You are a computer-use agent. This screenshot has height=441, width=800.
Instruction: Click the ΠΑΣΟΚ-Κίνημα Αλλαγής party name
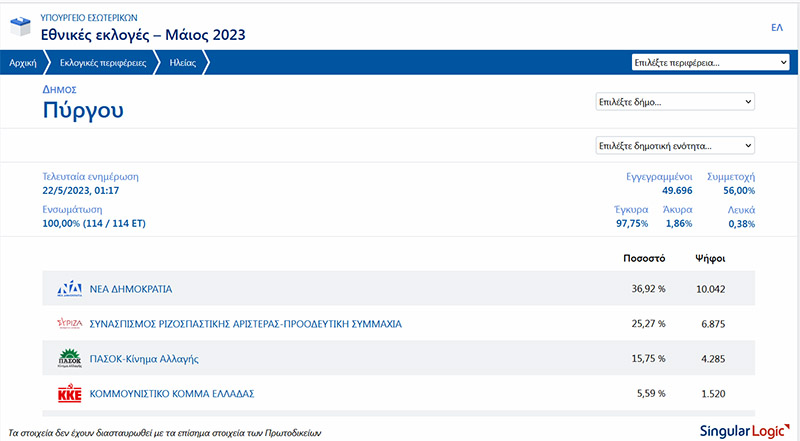point(152,359)
